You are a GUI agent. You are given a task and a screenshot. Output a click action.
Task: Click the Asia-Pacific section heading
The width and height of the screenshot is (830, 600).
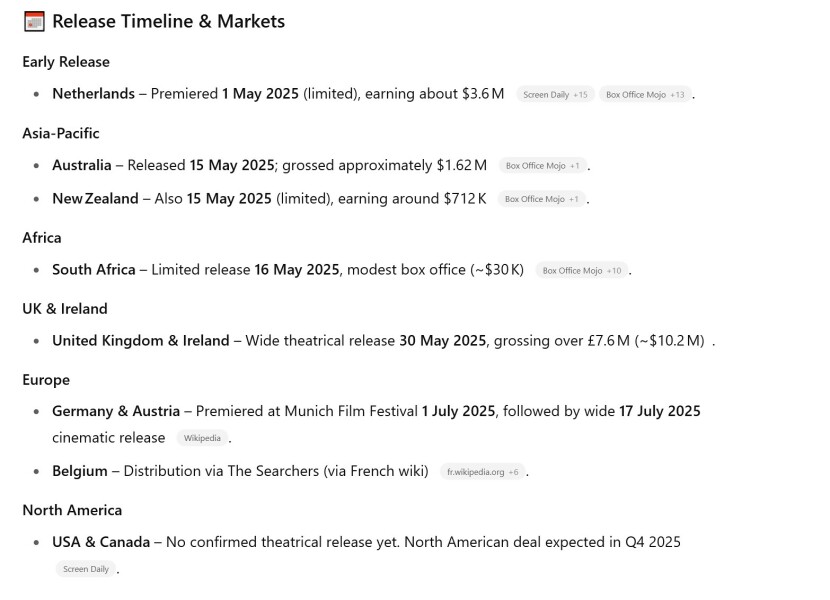point(61,133)
